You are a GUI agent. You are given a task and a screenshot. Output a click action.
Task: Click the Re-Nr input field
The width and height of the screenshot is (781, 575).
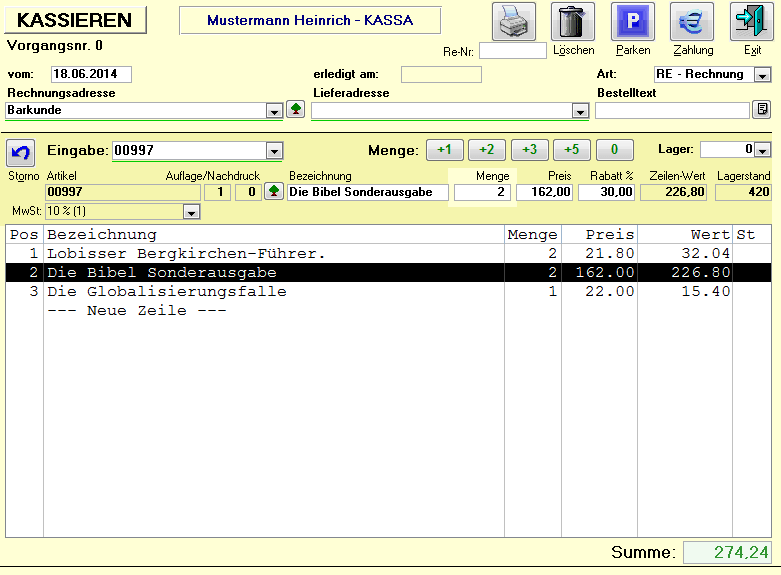pyautogui.click(x=512, y=51)
